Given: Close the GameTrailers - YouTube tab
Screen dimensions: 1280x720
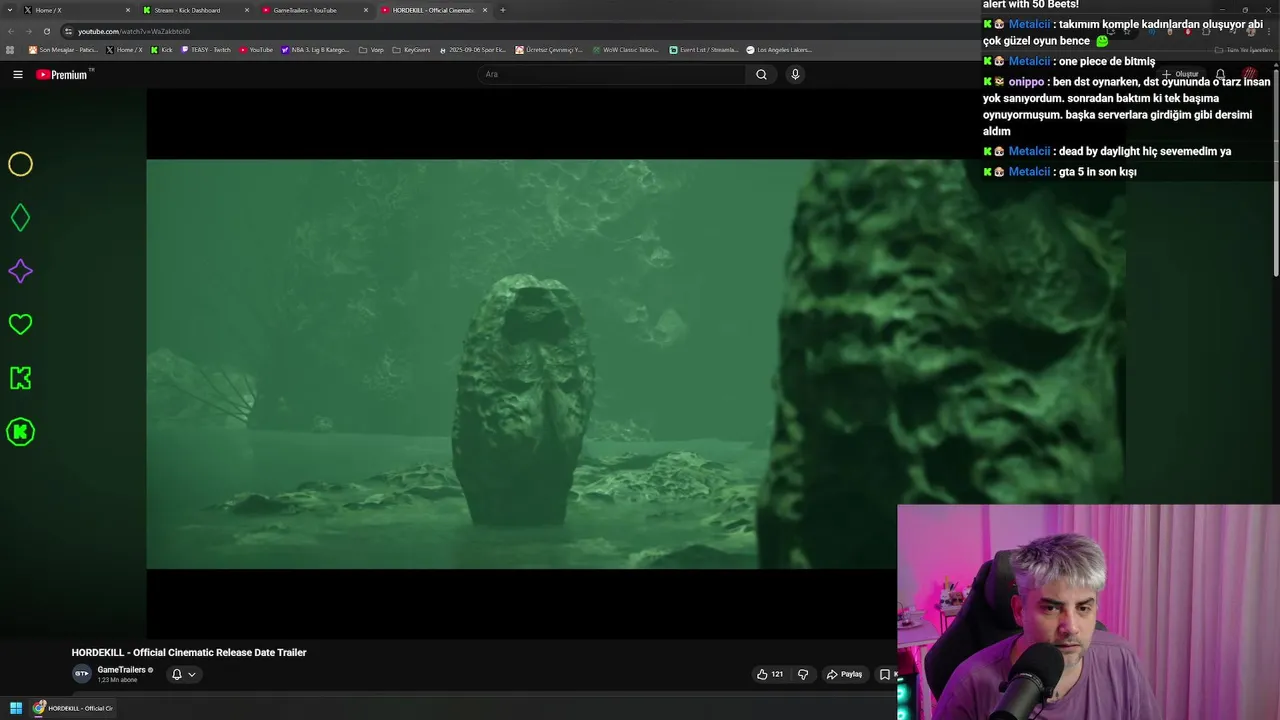Looking at the screenshot, I should click(x=366, y=10).
